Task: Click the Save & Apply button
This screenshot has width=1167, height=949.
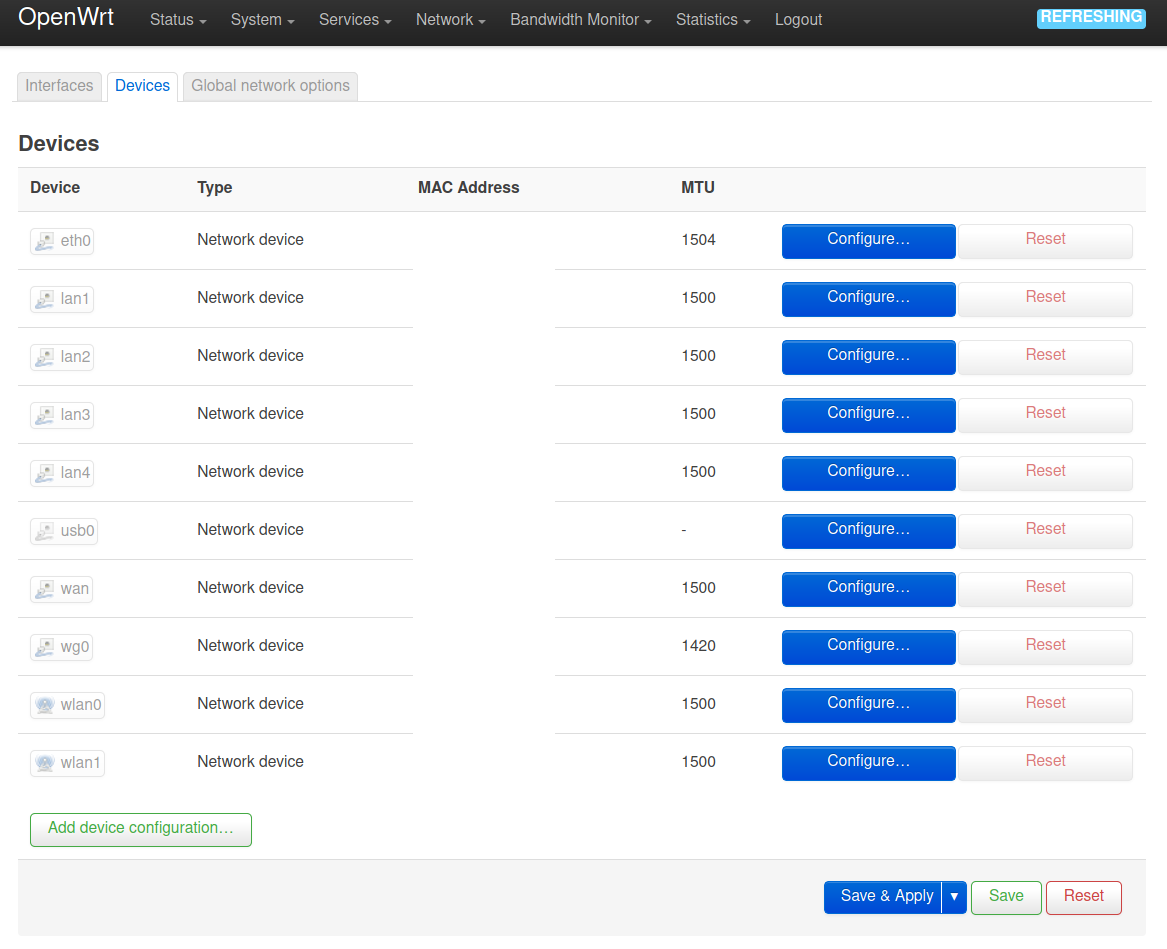Action: [883, 897]
